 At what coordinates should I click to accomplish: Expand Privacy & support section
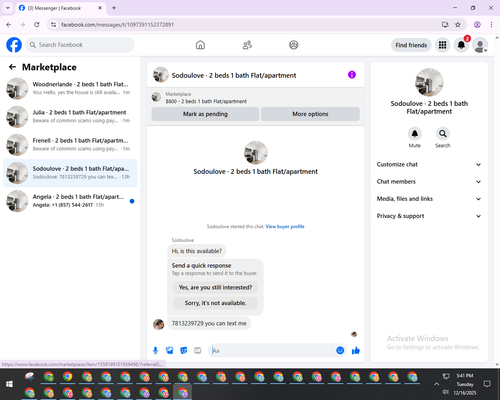click(x=429, y=216)
